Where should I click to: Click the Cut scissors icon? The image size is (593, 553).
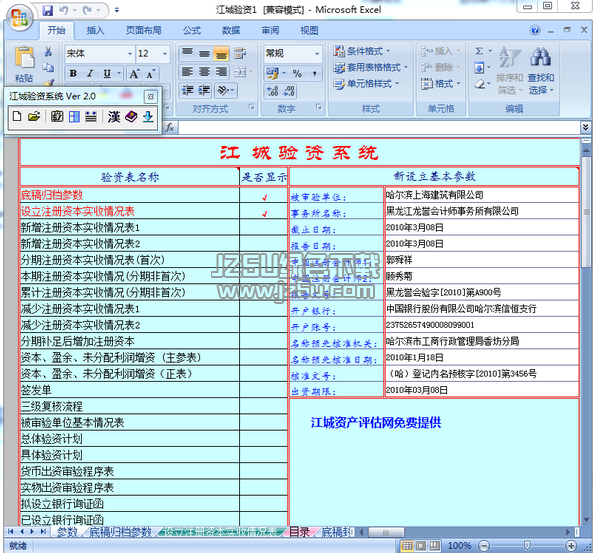(x=48, y=51)
